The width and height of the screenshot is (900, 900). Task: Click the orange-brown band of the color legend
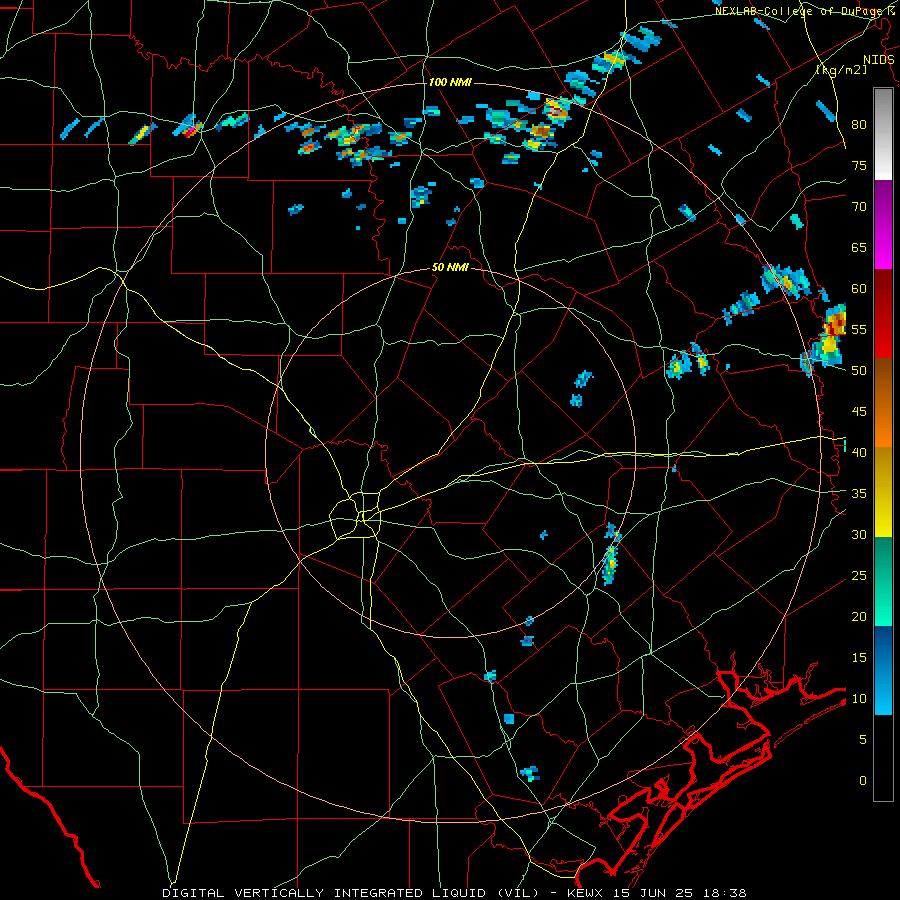pyautogui.click(x=883, y=404)
